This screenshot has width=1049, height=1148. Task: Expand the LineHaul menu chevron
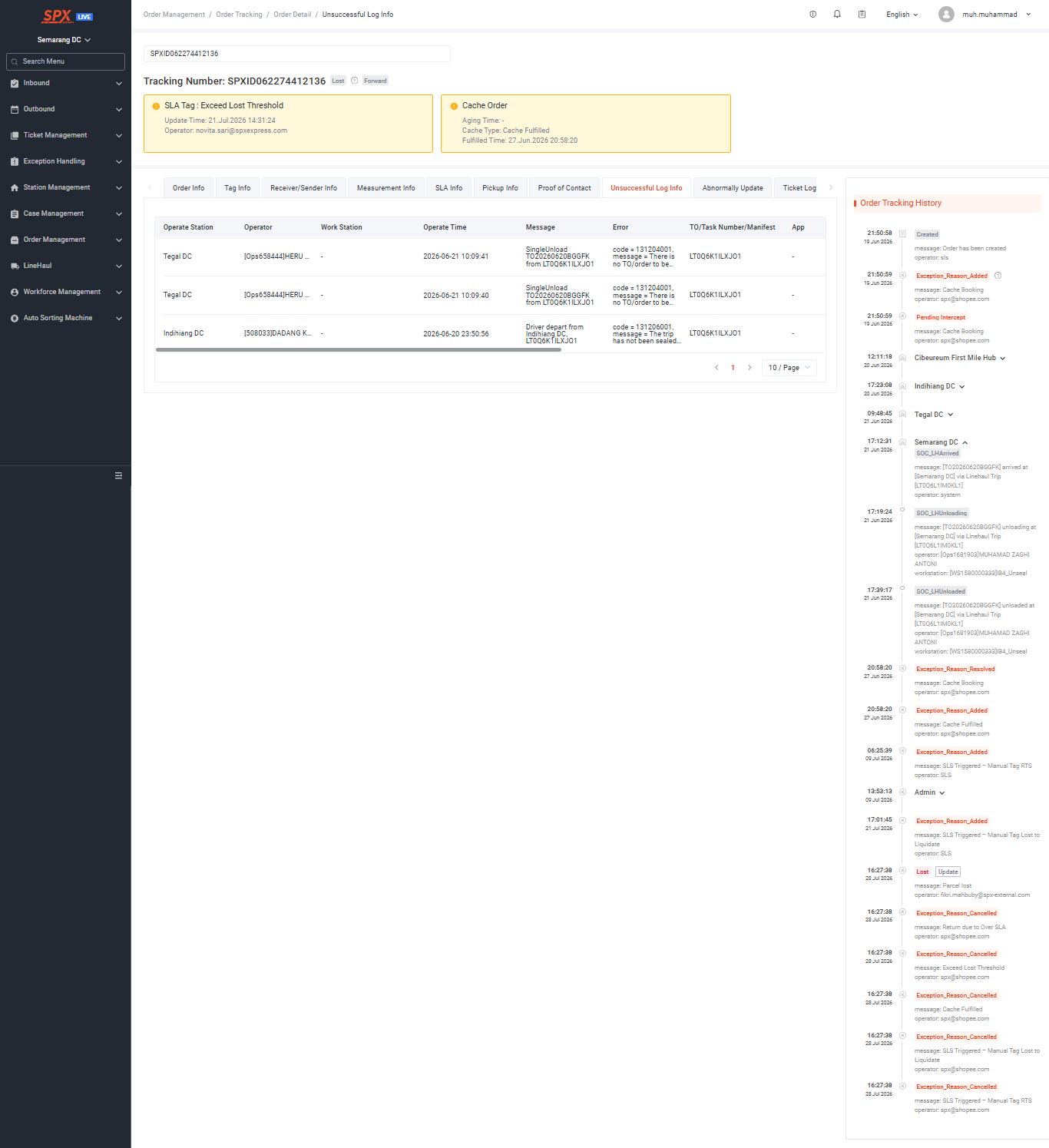tap(119, 266)
